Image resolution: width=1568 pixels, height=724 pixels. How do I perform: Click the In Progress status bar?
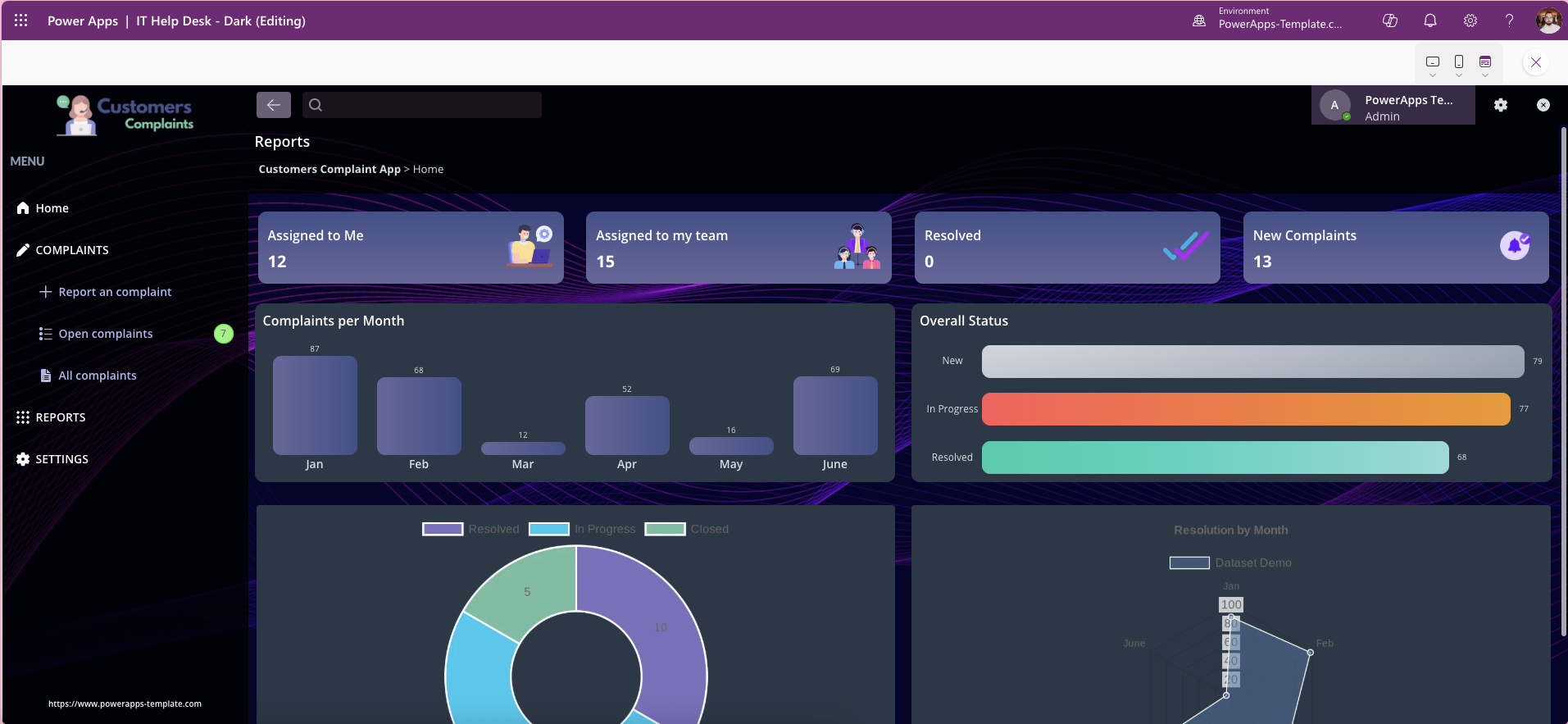[1246, 409]
